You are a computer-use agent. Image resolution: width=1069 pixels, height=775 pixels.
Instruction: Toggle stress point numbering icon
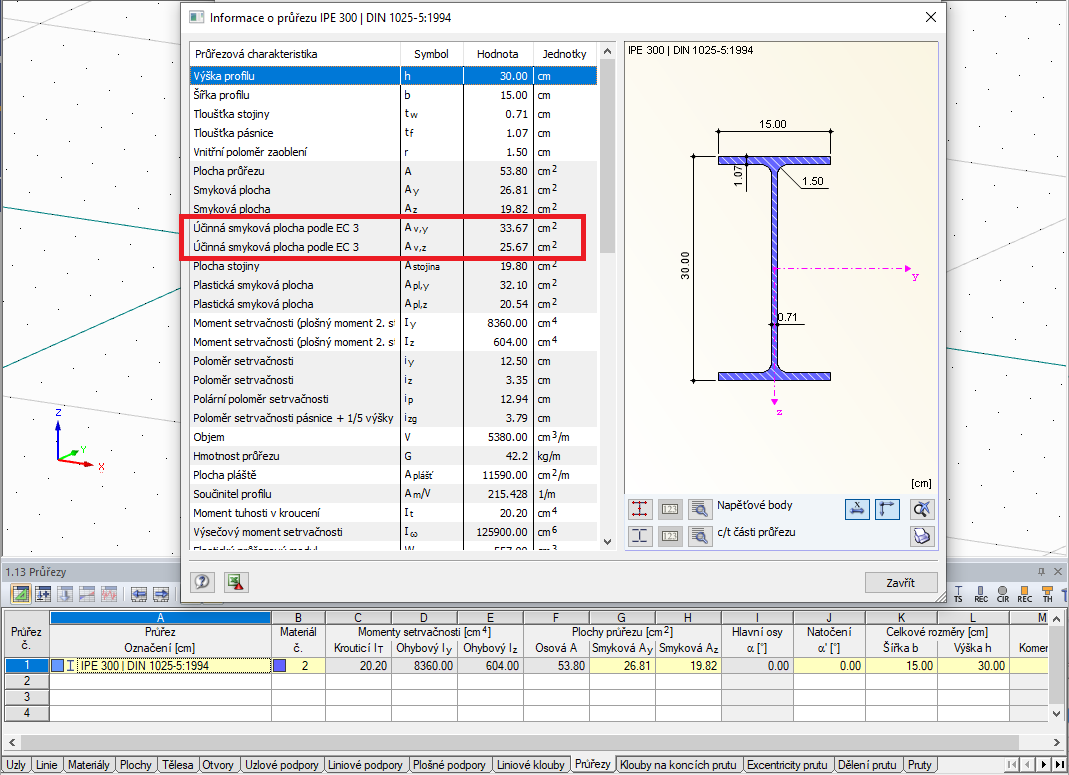pos(669,509)
